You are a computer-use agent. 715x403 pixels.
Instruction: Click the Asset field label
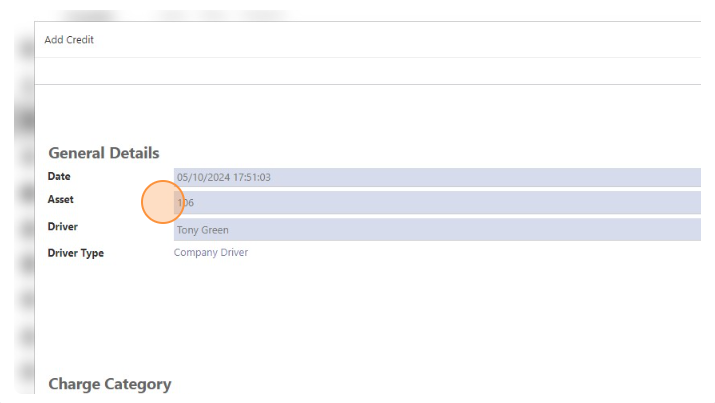(61, 200)
